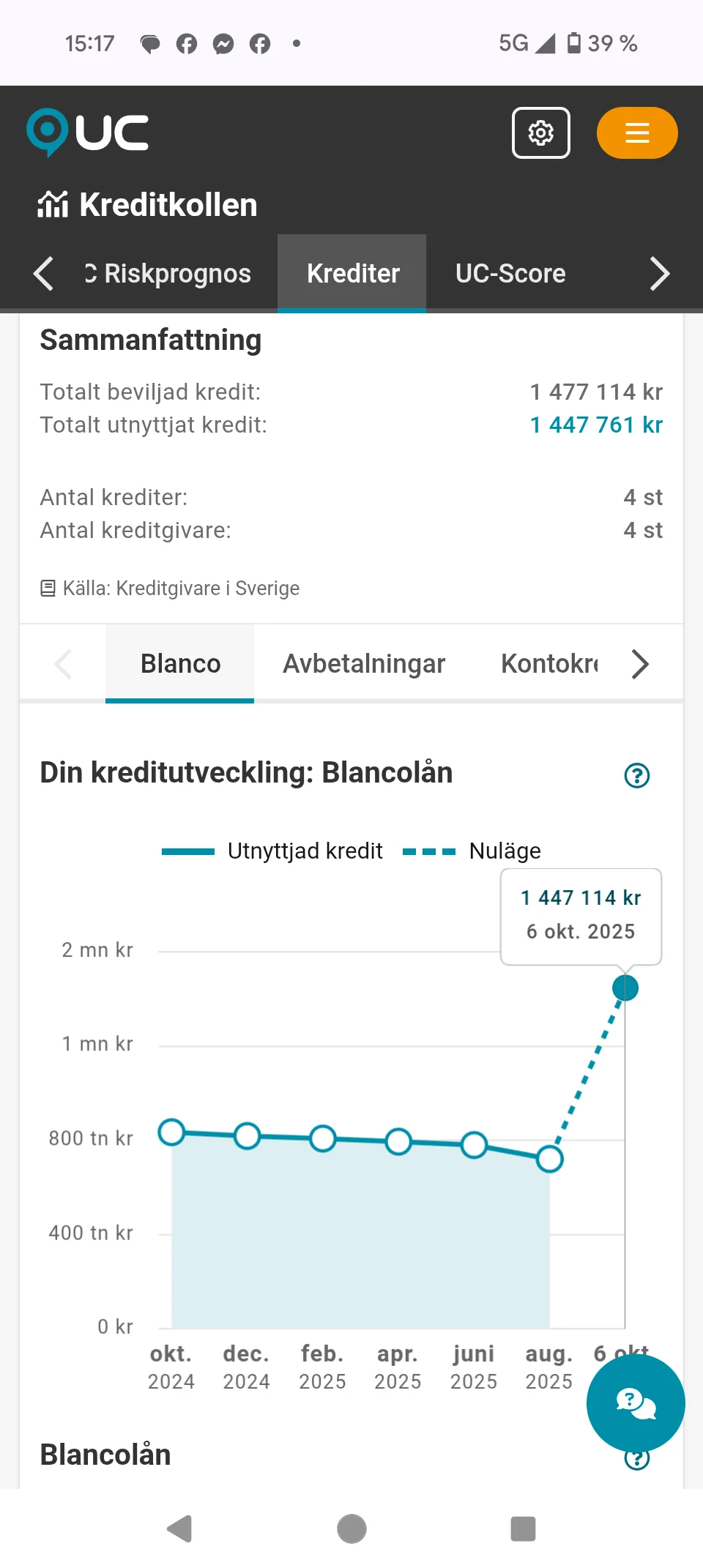Toggle the Nuläge legend series
The height and width of the screenshot is (1568, 703).
tap(472, 851)
